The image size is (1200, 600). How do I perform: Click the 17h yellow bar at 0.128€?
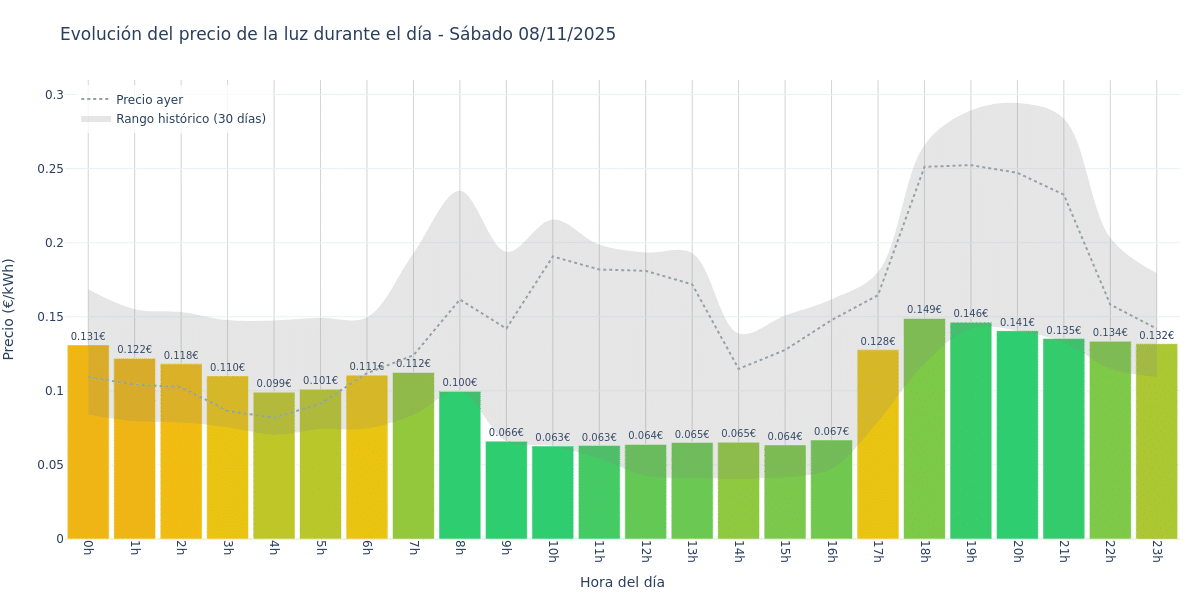coord(878,444)
